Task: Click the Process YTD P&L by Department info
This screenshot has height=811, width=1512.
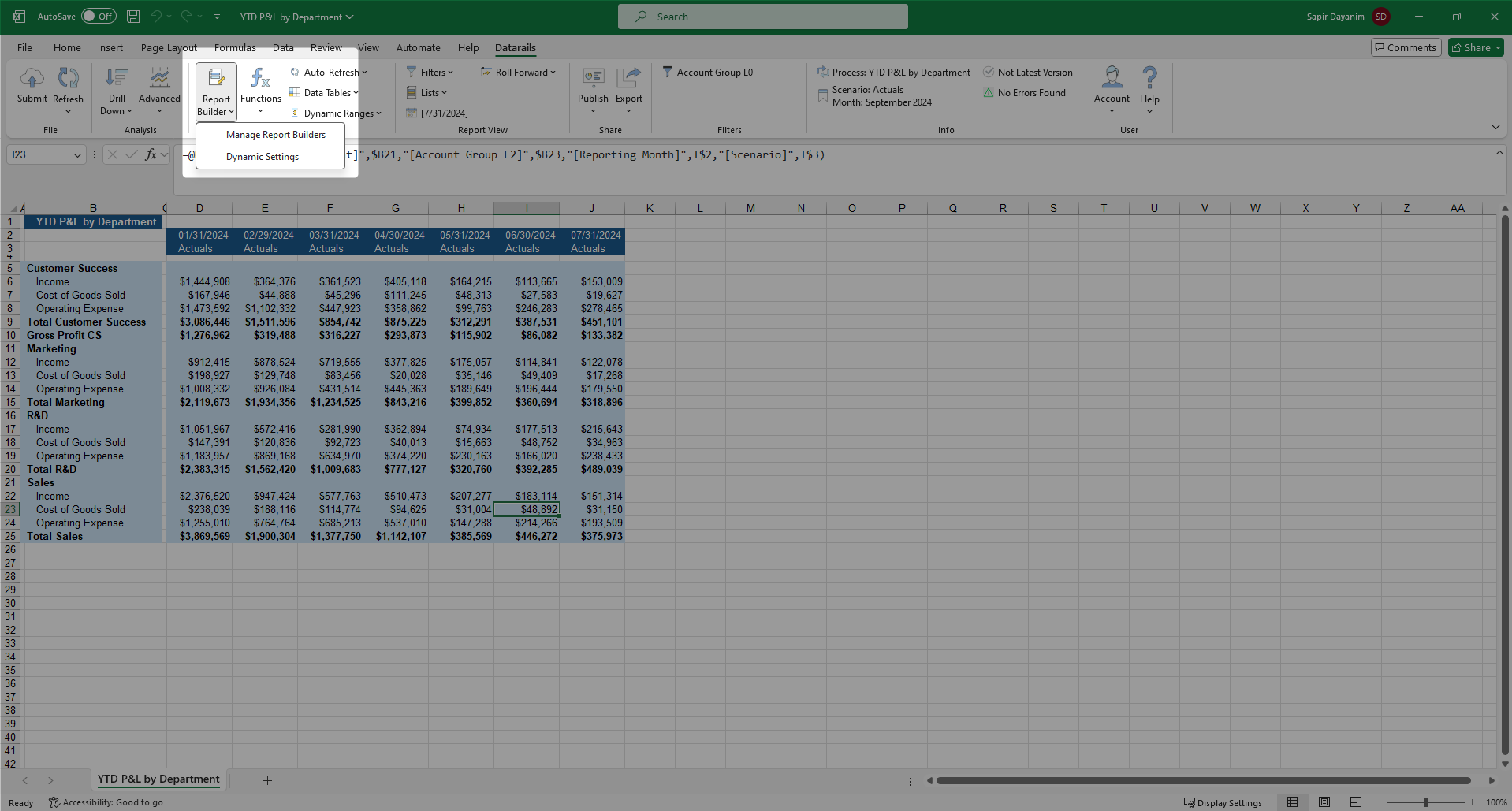Action: coord(893,73)
